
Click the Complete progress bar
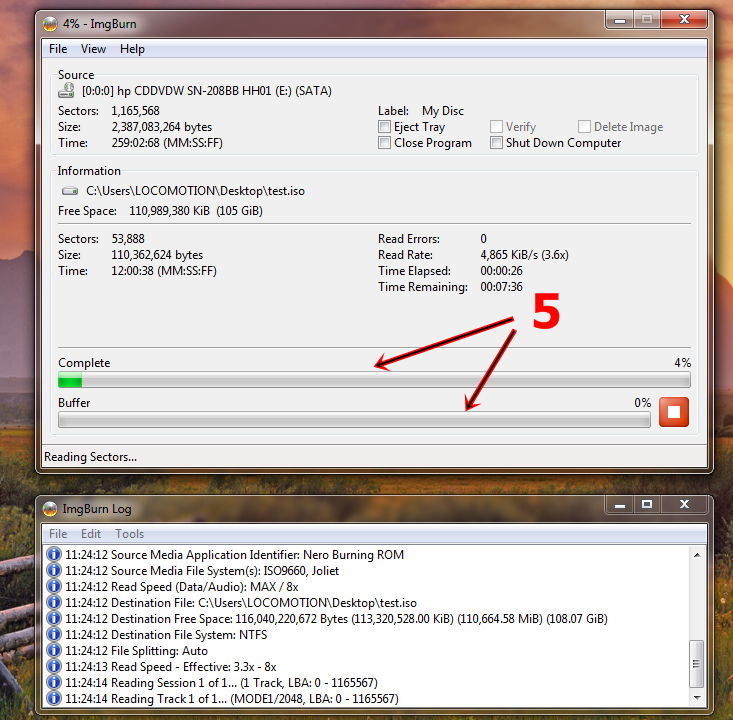pyautogui.click(x=374, y=380)
